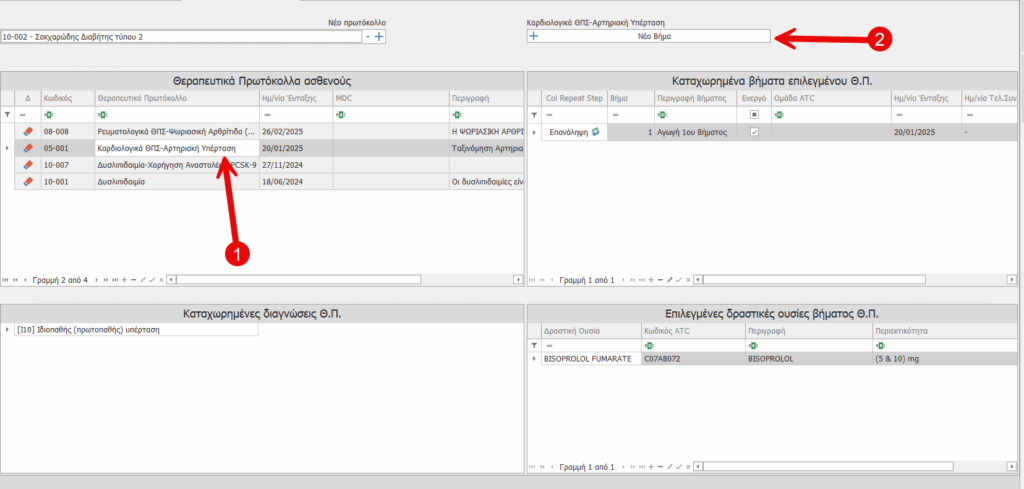This screenshot has height=489, width=1024.
Task: Expand the Ιδιοπαθής υπέρταση diagnosis node
Action: [7, 329]
